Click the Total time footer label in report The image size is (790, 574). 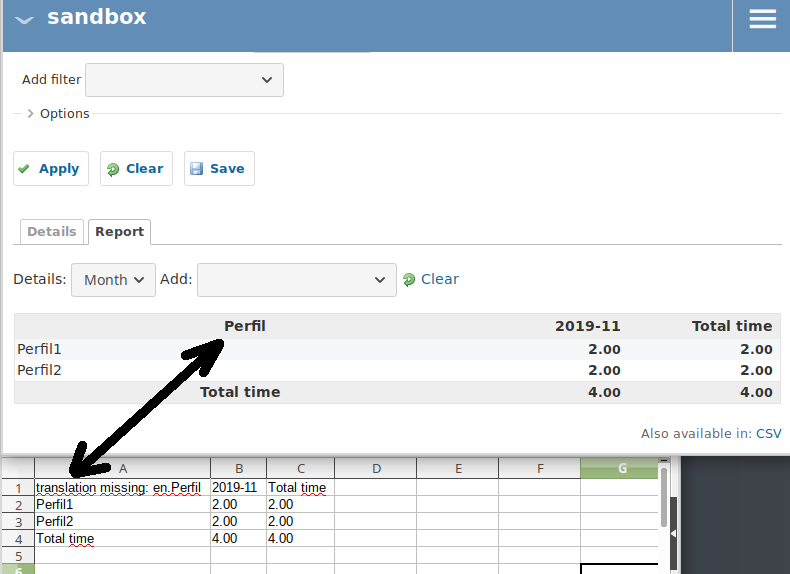(240, 392)
